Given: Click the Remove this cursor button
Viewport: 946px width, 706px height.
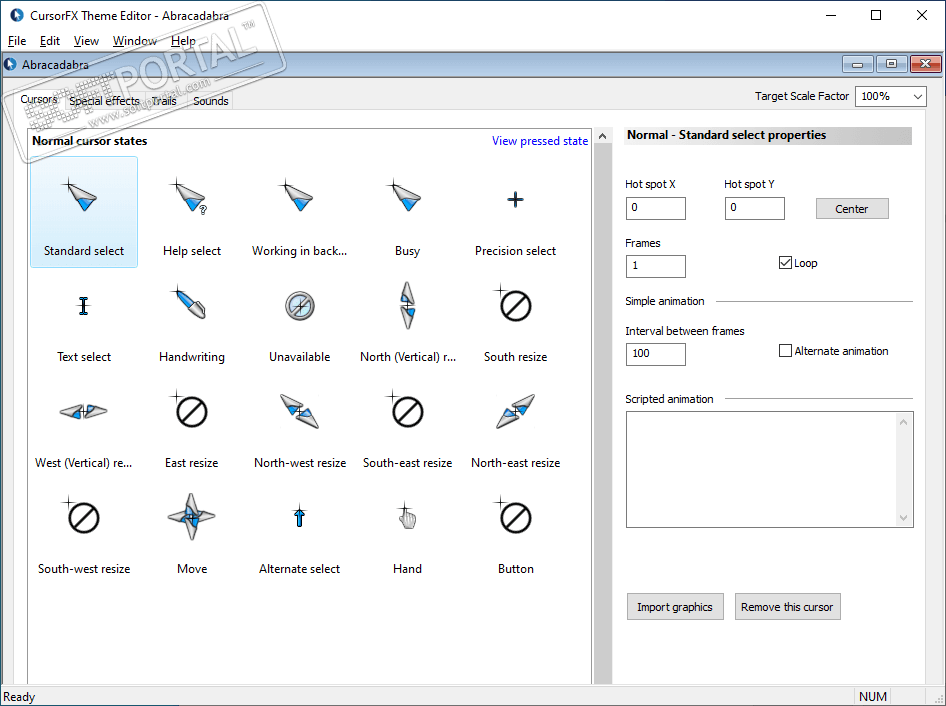Looking at the screenshot, I should (x=787, y=607).
